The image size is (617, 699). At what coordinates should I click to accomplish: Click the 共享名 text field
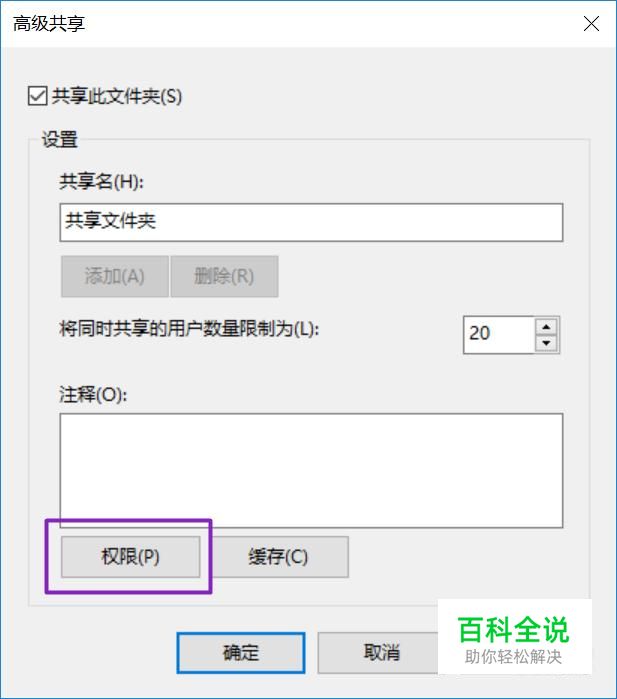tap(311, 222)
